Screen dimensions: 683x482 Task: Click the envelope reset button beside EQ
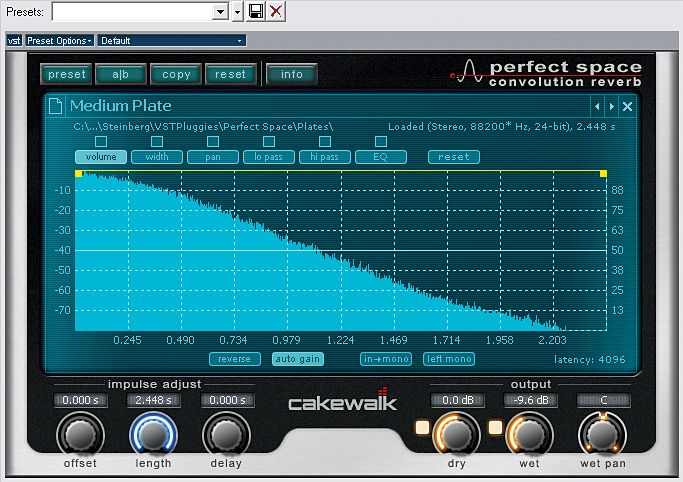pyautogui.click(x=454, y=157)
